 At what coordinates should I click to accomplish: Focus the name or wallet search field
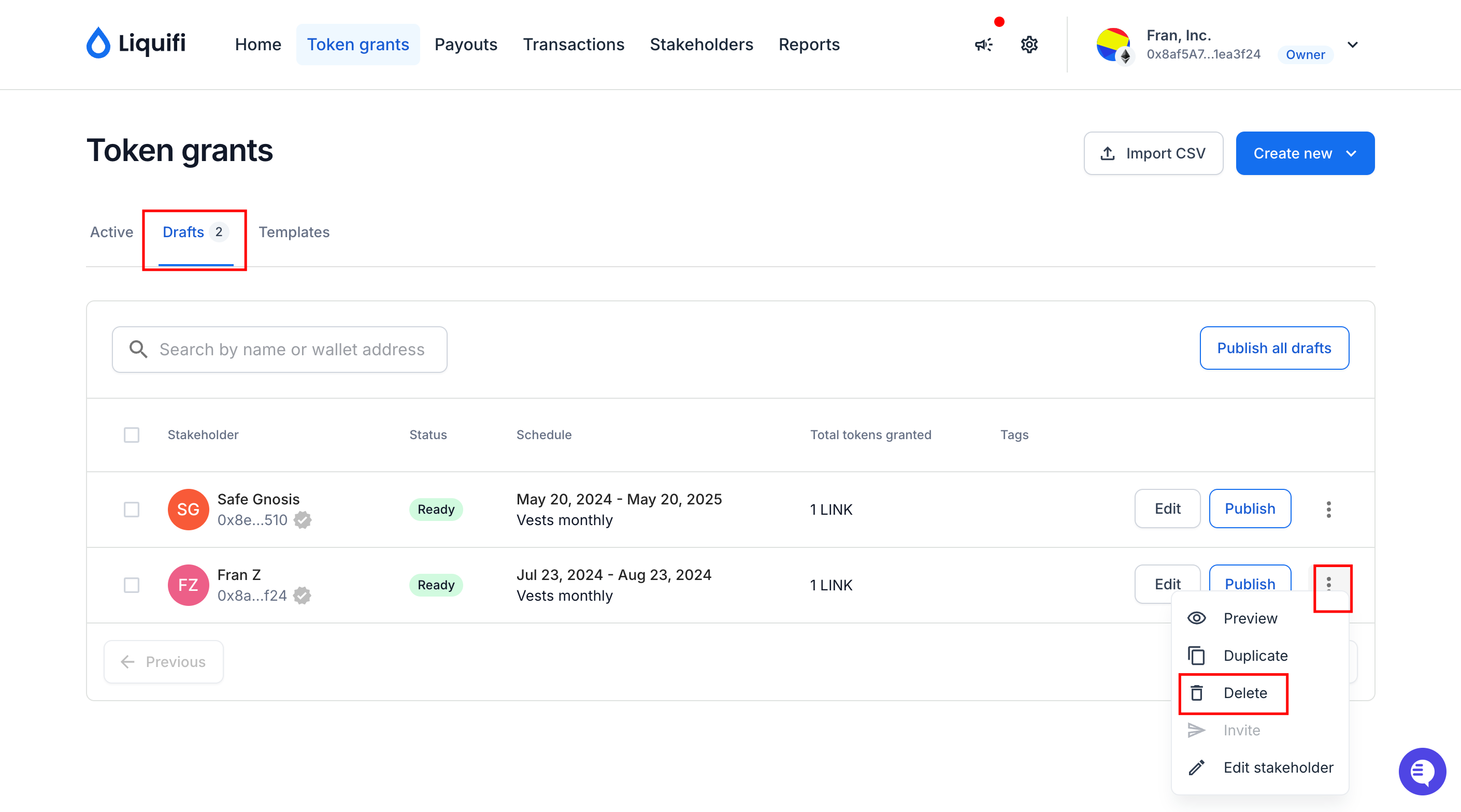click(x=280, y=350)
